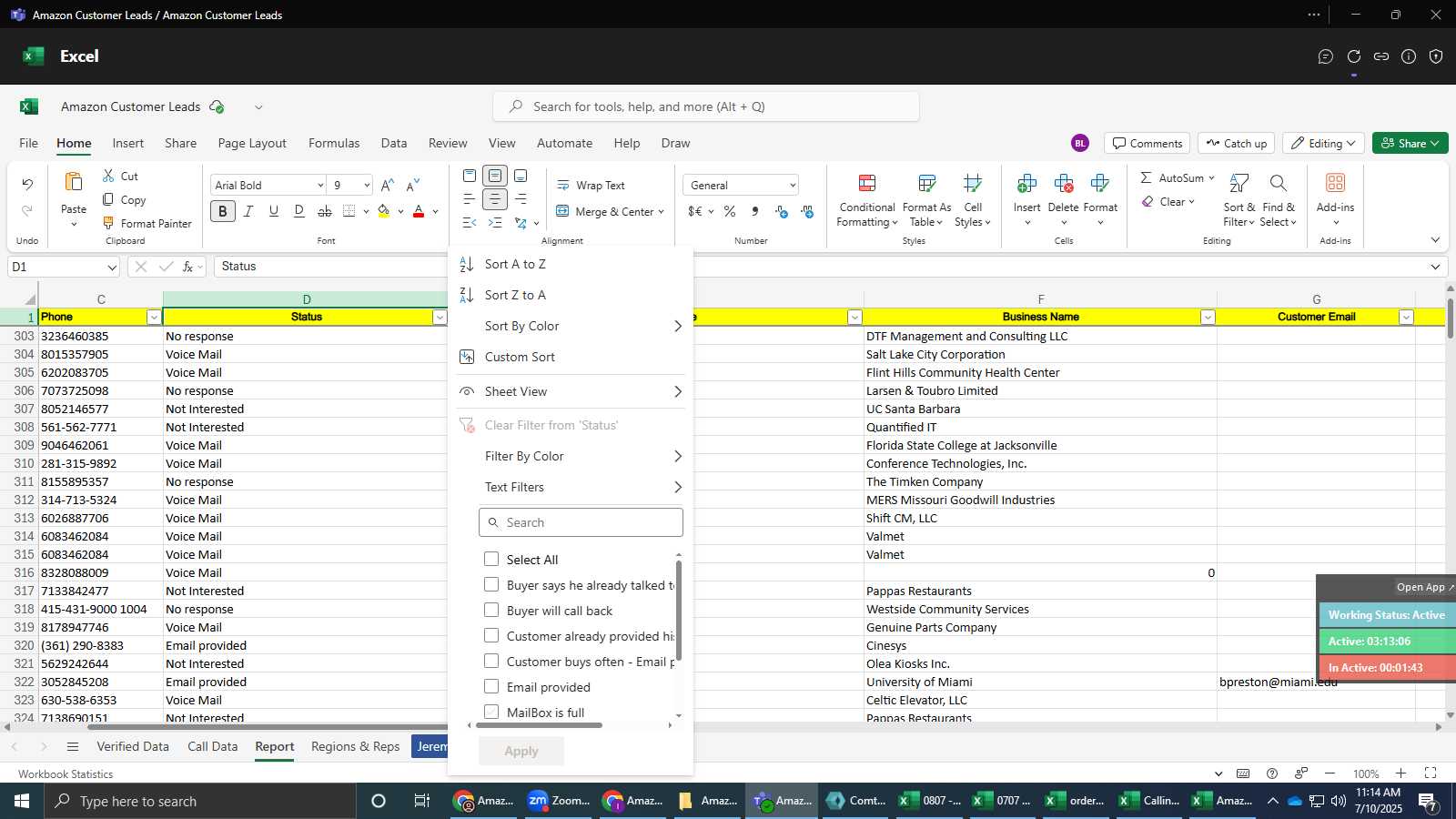Click the zoom in plus button

(x=1401, y=773)
